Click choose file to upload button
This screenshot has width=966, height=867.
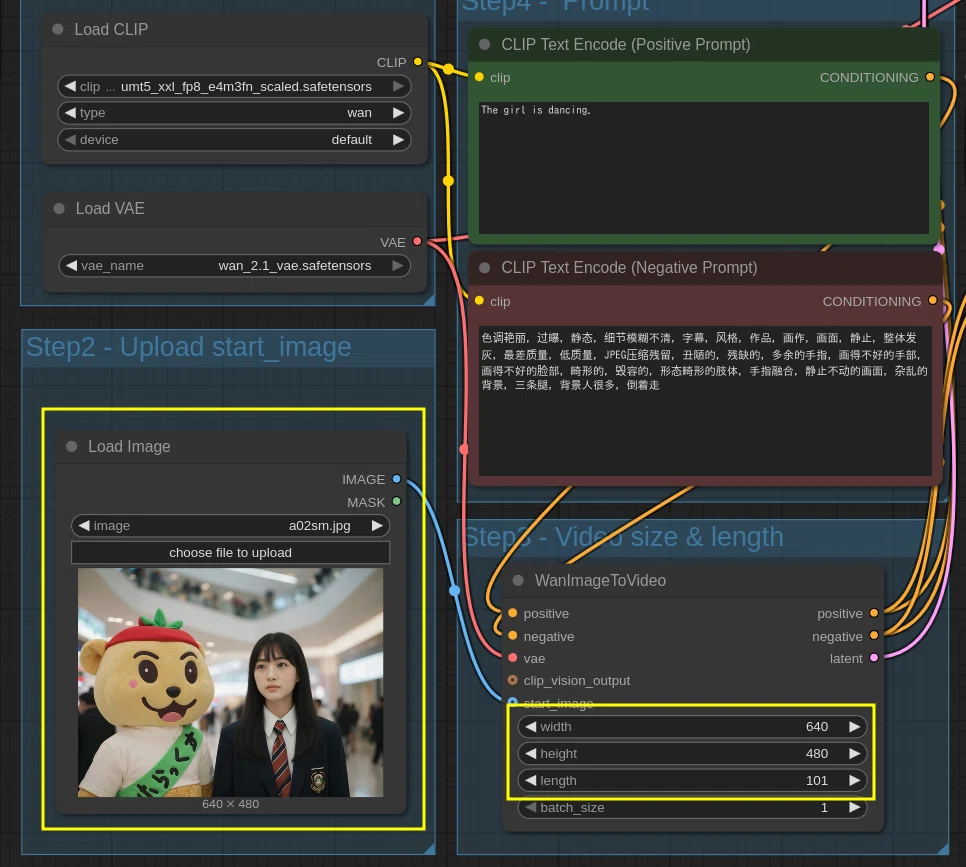point(230,553)
